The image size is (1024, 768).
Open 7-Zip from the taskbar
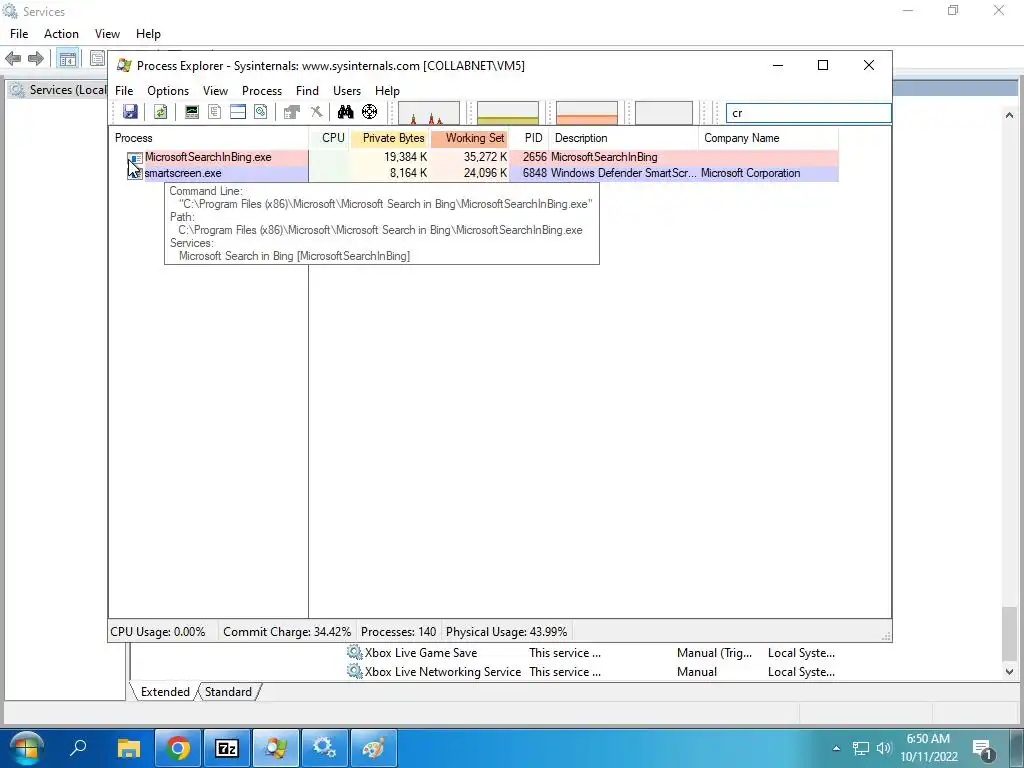[227, 748]
